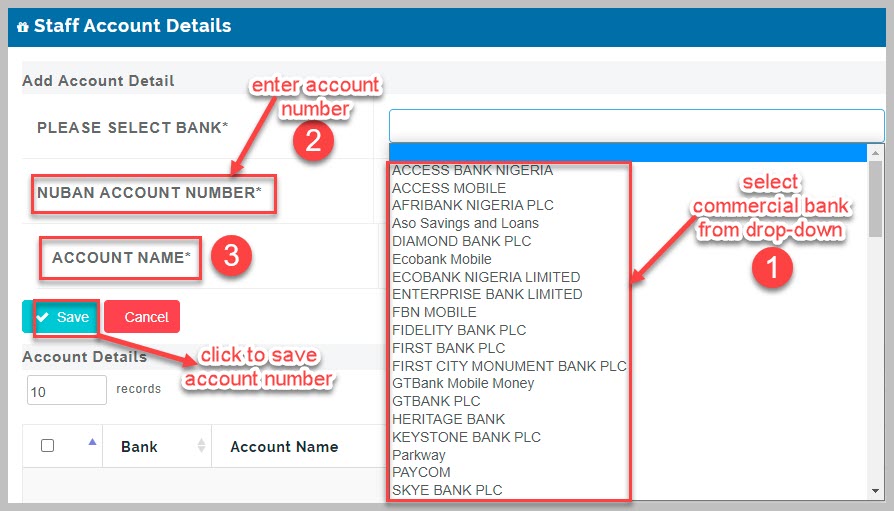Select FIRST BANK PLC option
Image resolution: width=894 pixels, height=511 pixels.
click(448, 348)
